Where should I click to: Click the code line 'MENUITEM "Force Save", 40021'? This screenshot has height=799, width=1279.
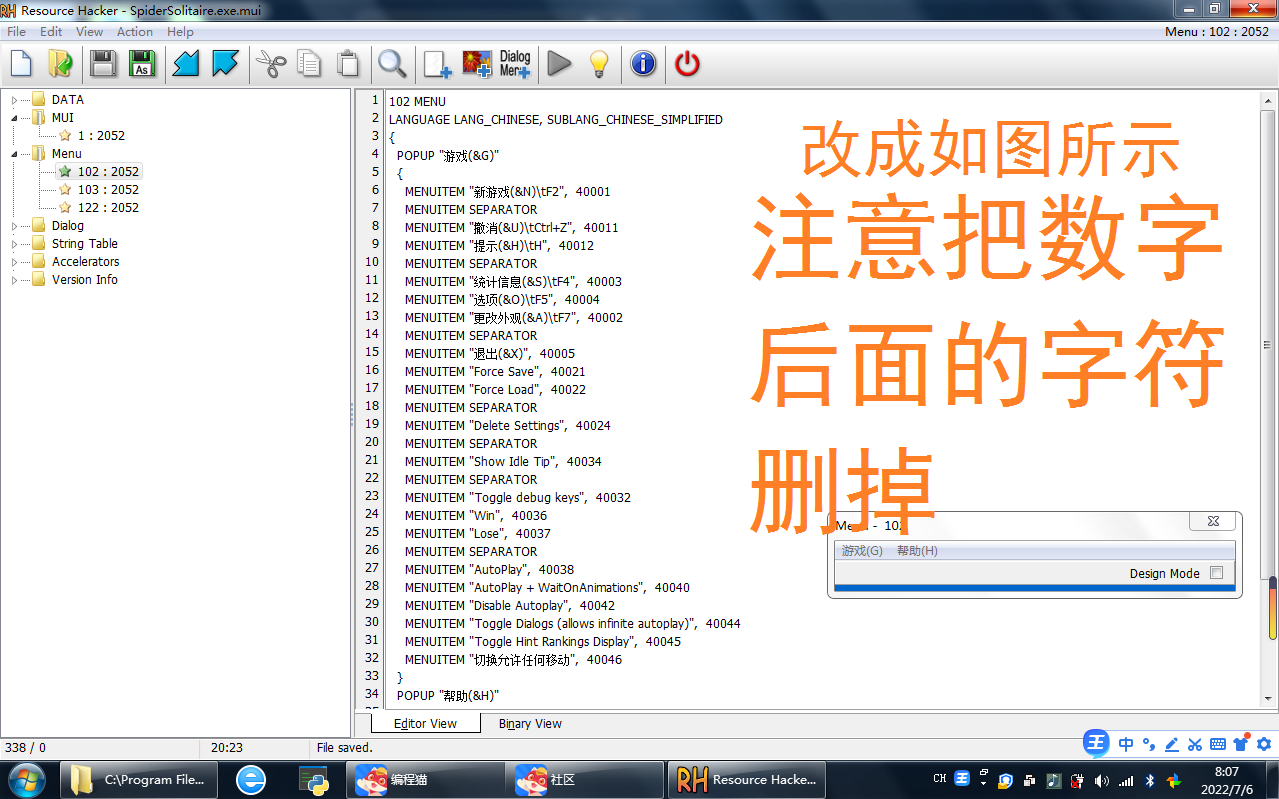click(x=495, y=371)
